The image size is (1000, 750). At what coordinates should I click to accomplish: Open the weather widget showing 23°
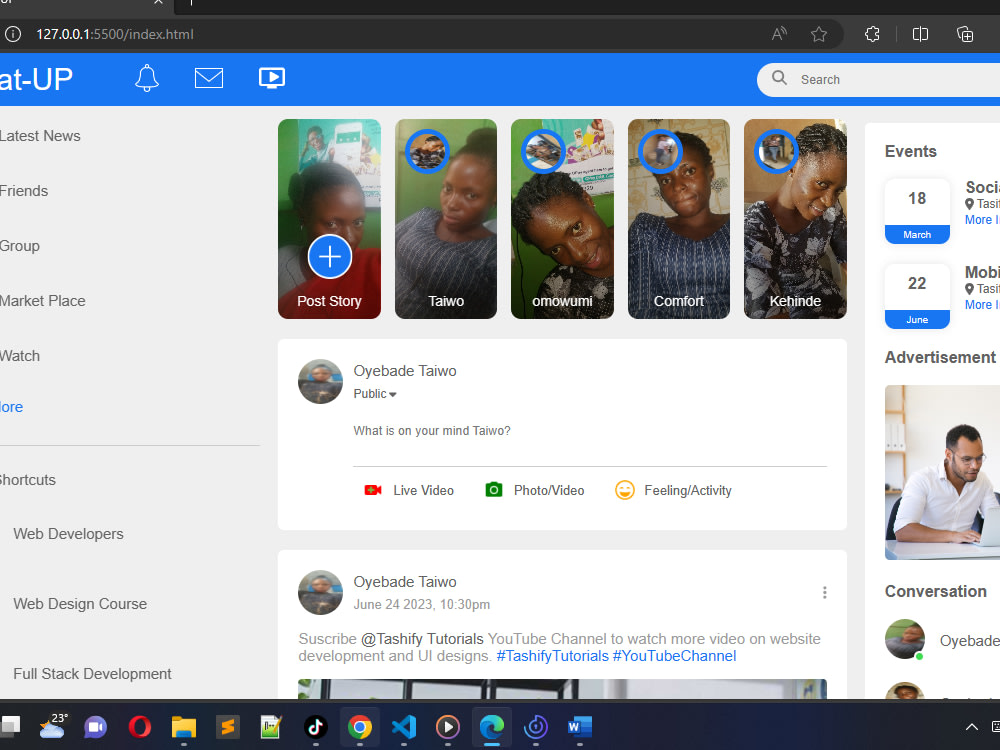(x=53, y=726)
